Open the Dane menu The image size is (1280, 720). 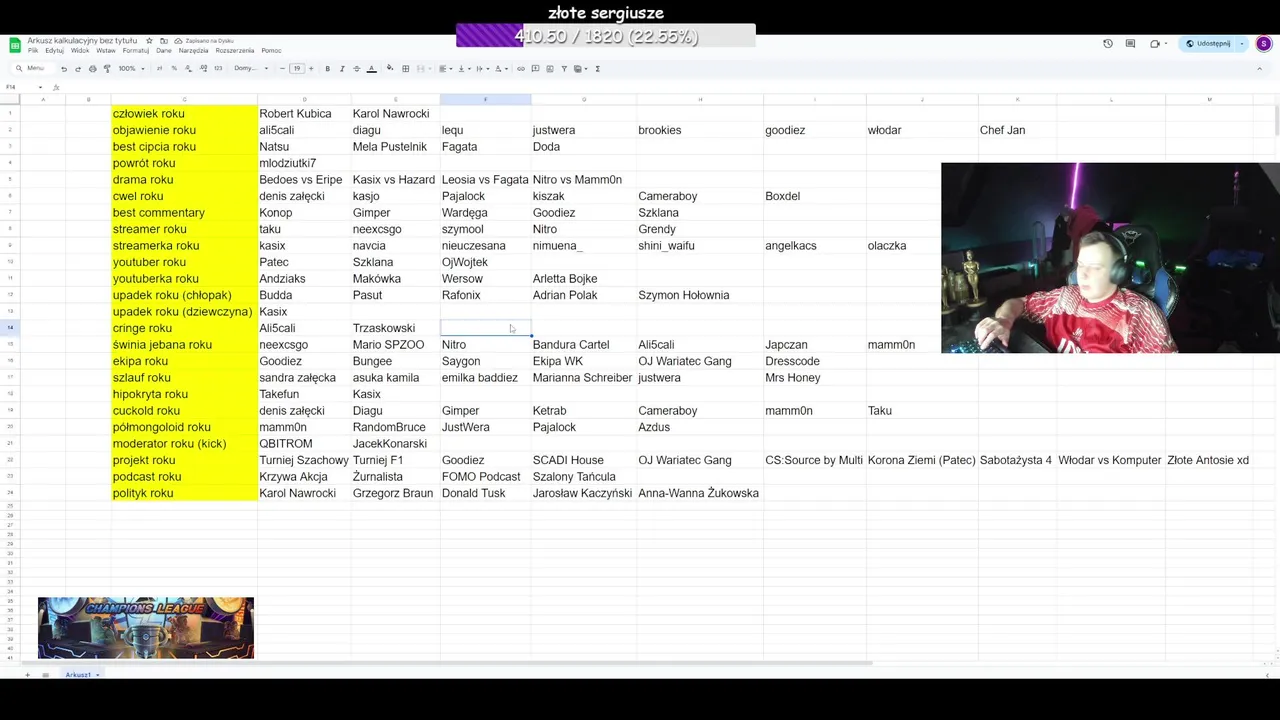click(164, 51)
